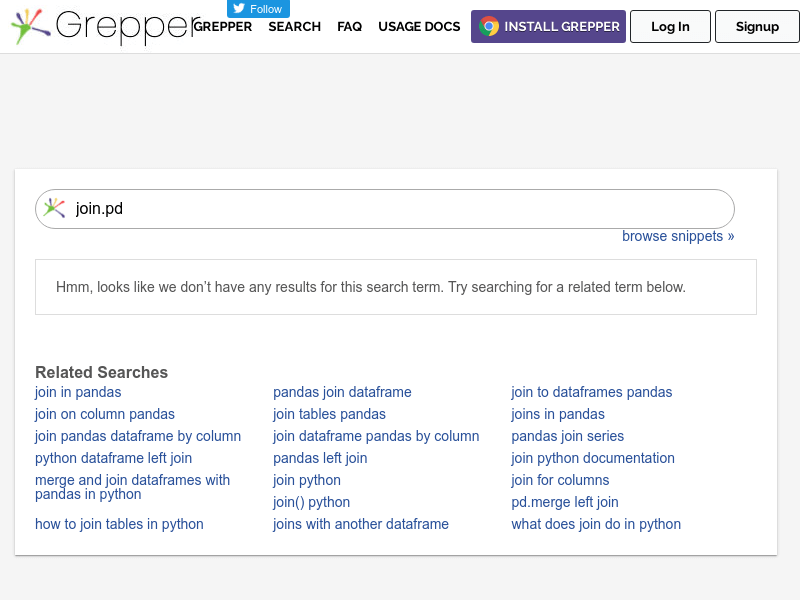Click the Grepper icon inside search box
This screenshot has width=800, height=600.
tap(54, 208)
